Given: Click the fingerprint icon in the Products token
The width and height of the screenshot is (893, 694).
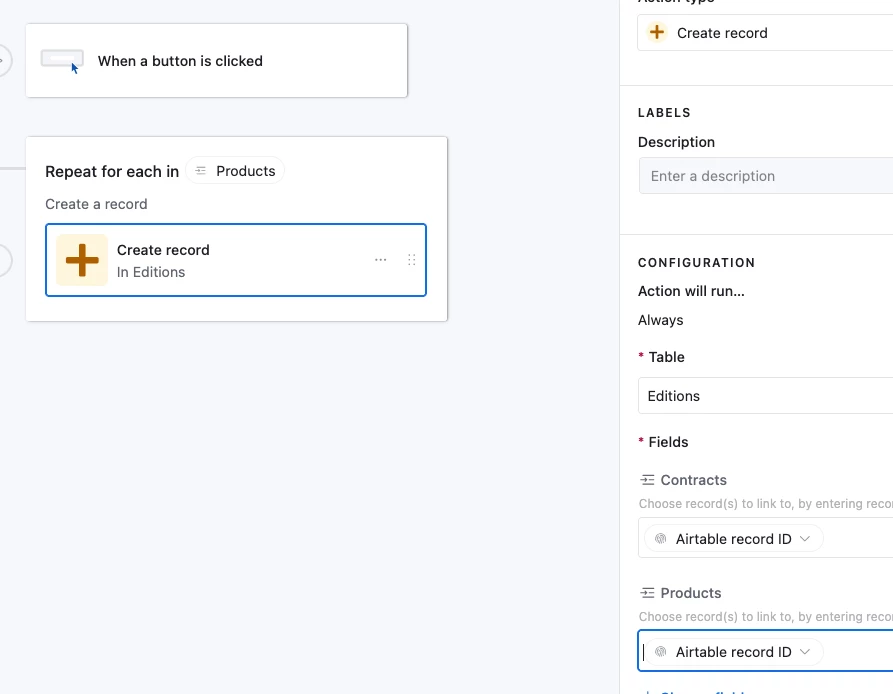Looking at the screenshot, I should click(660, 652).
